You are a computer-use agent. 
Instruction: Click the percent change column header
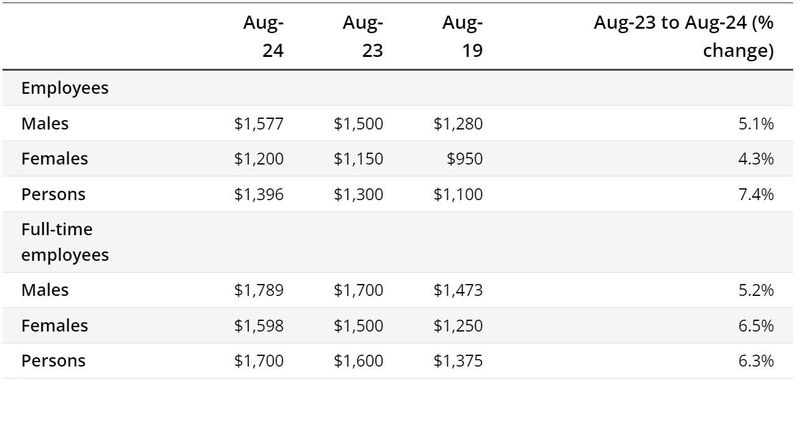click(x=684, y=36)
